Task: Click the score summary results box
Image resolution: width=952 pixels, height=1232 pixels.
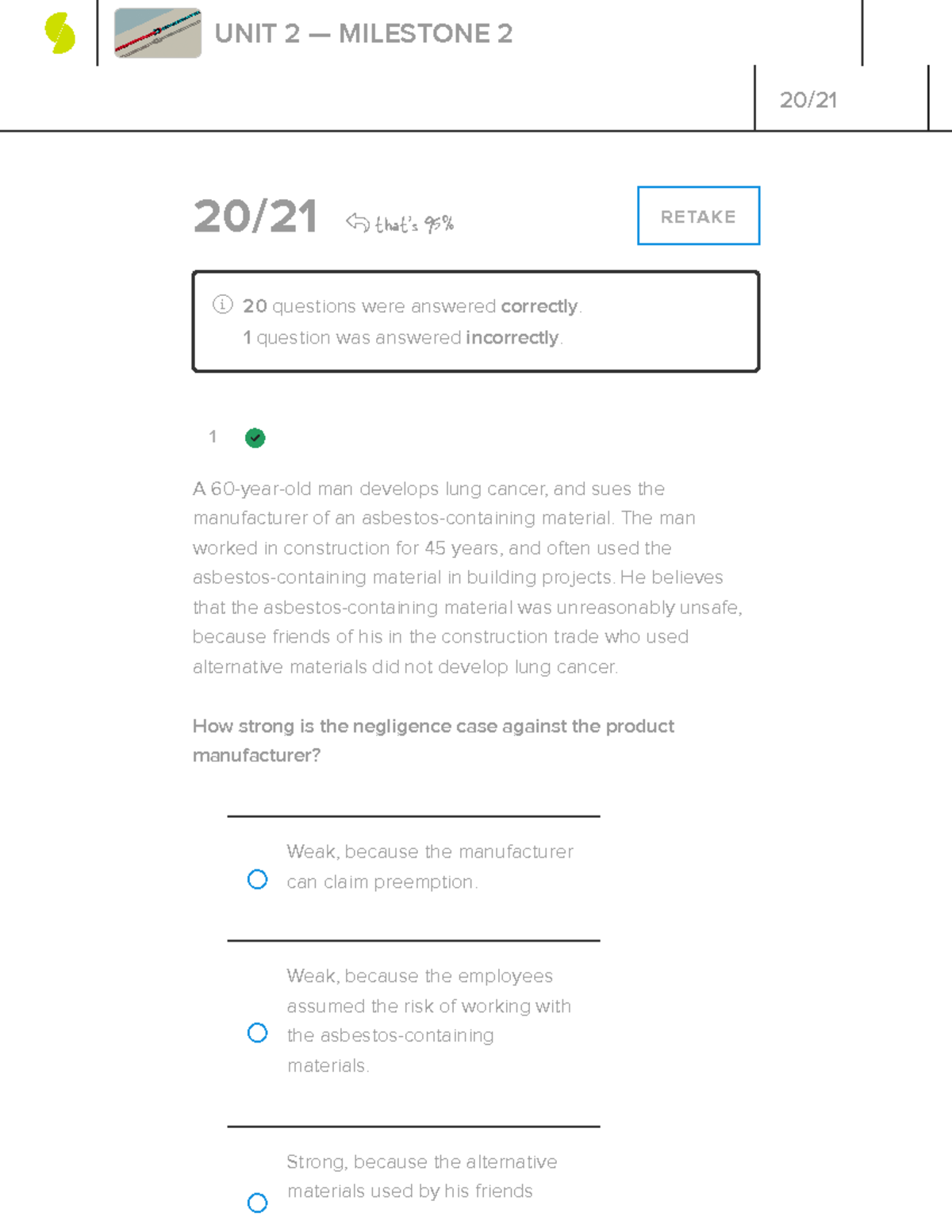Action: tap(475, 320)
